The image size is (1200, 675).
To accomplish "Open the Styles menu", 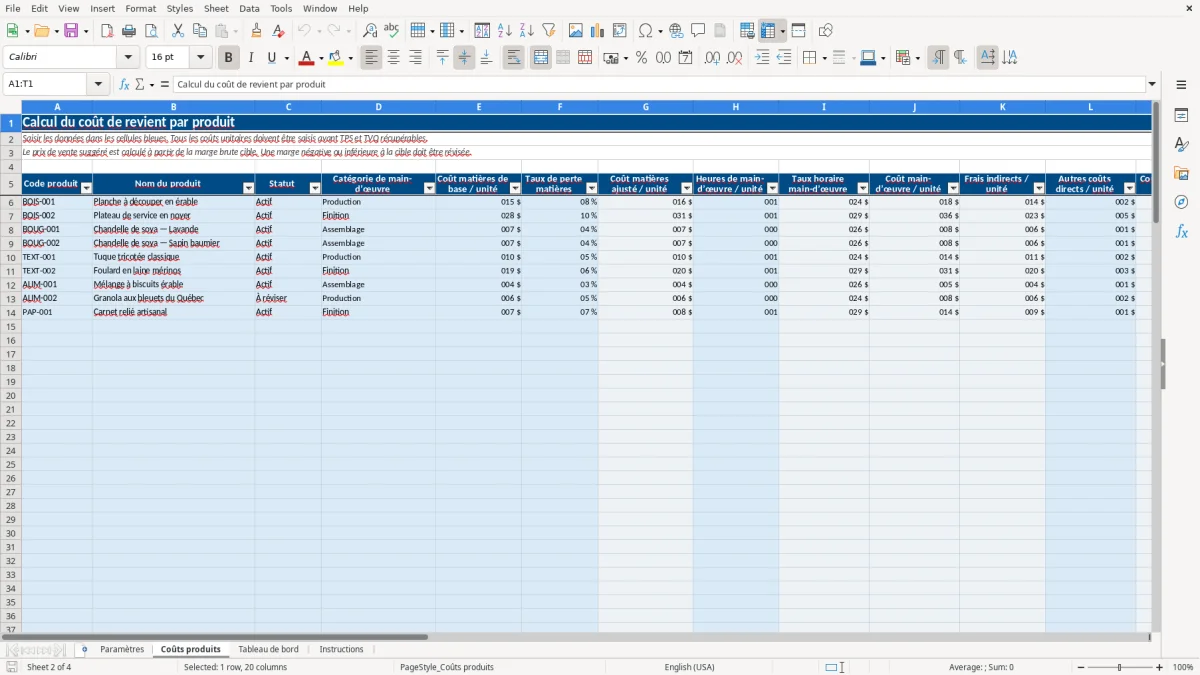I will click(180, 8).
